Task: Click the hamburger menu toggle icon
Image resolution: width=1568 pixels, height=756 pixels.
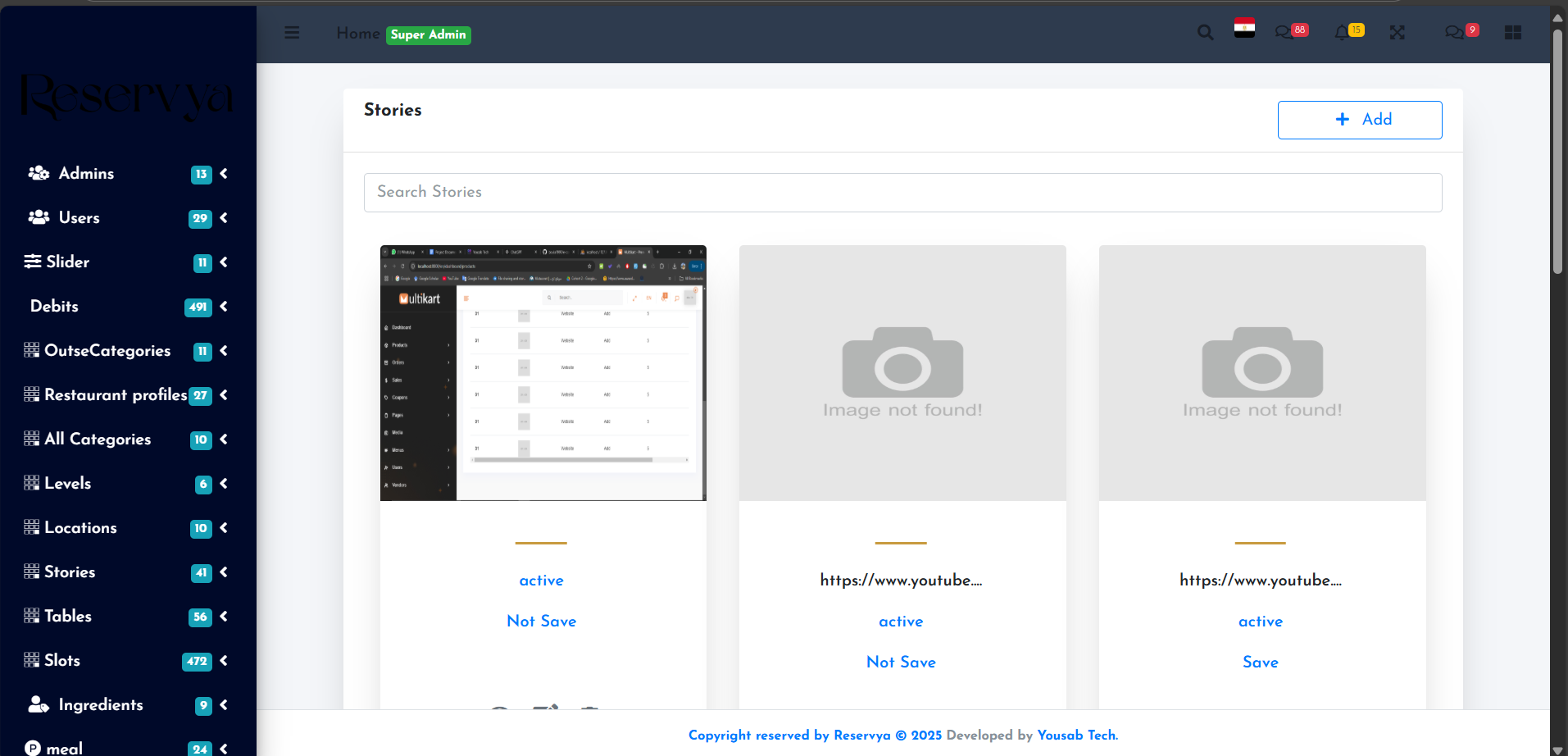Action: pos(292,33)
